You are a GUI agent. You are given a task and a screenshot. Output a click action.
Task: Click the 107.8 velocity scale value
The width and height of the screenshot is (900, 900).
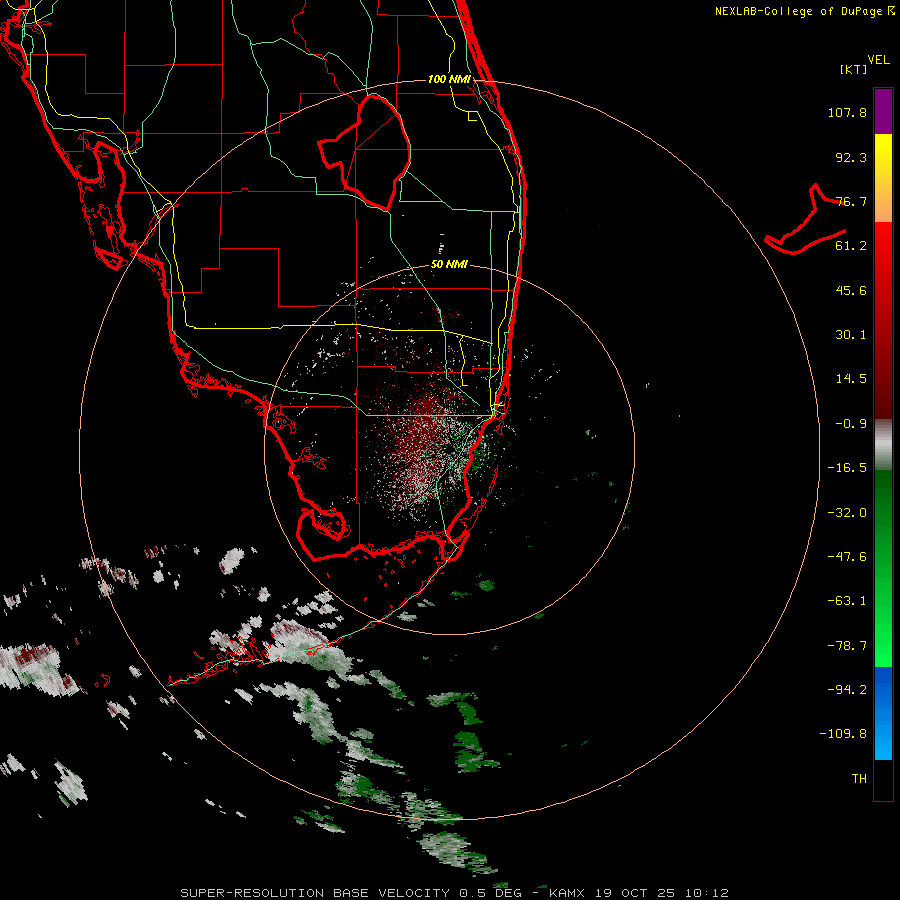(847, 112)
